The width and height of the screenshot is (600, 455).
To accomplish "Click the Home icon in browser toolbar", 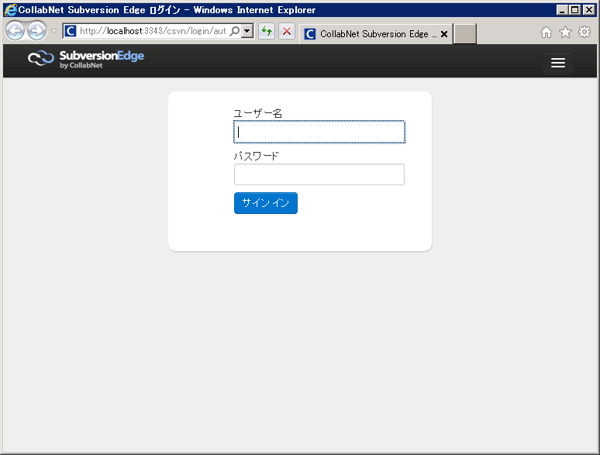I will tap(546, 32).
